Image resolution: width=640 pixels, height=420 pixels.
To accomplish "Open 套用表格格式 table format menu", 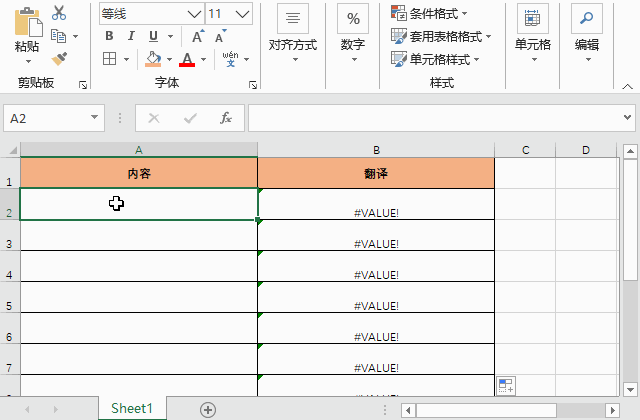I will tap(441, 36).
